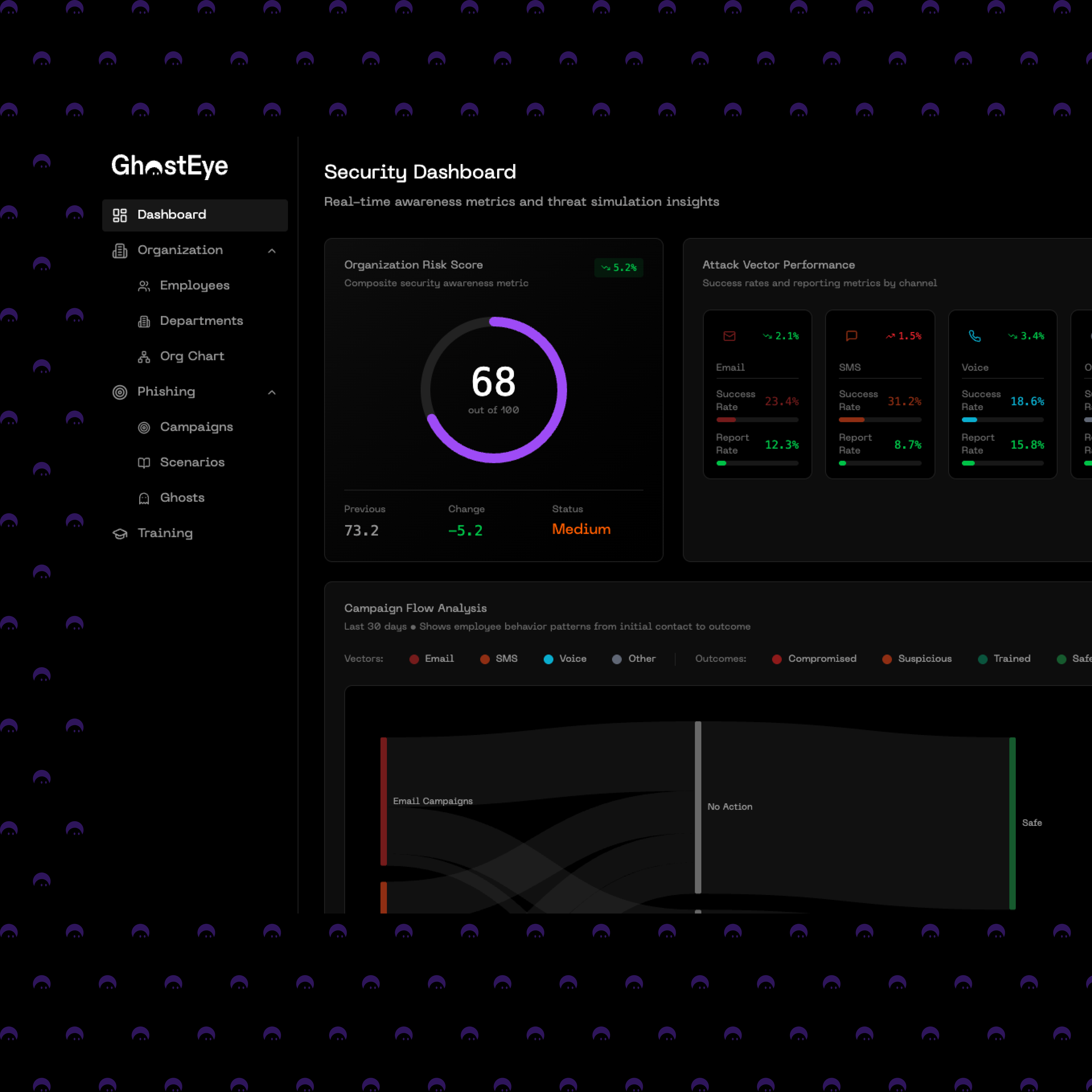Open the Departments menu item

click(x=201, y=321)
